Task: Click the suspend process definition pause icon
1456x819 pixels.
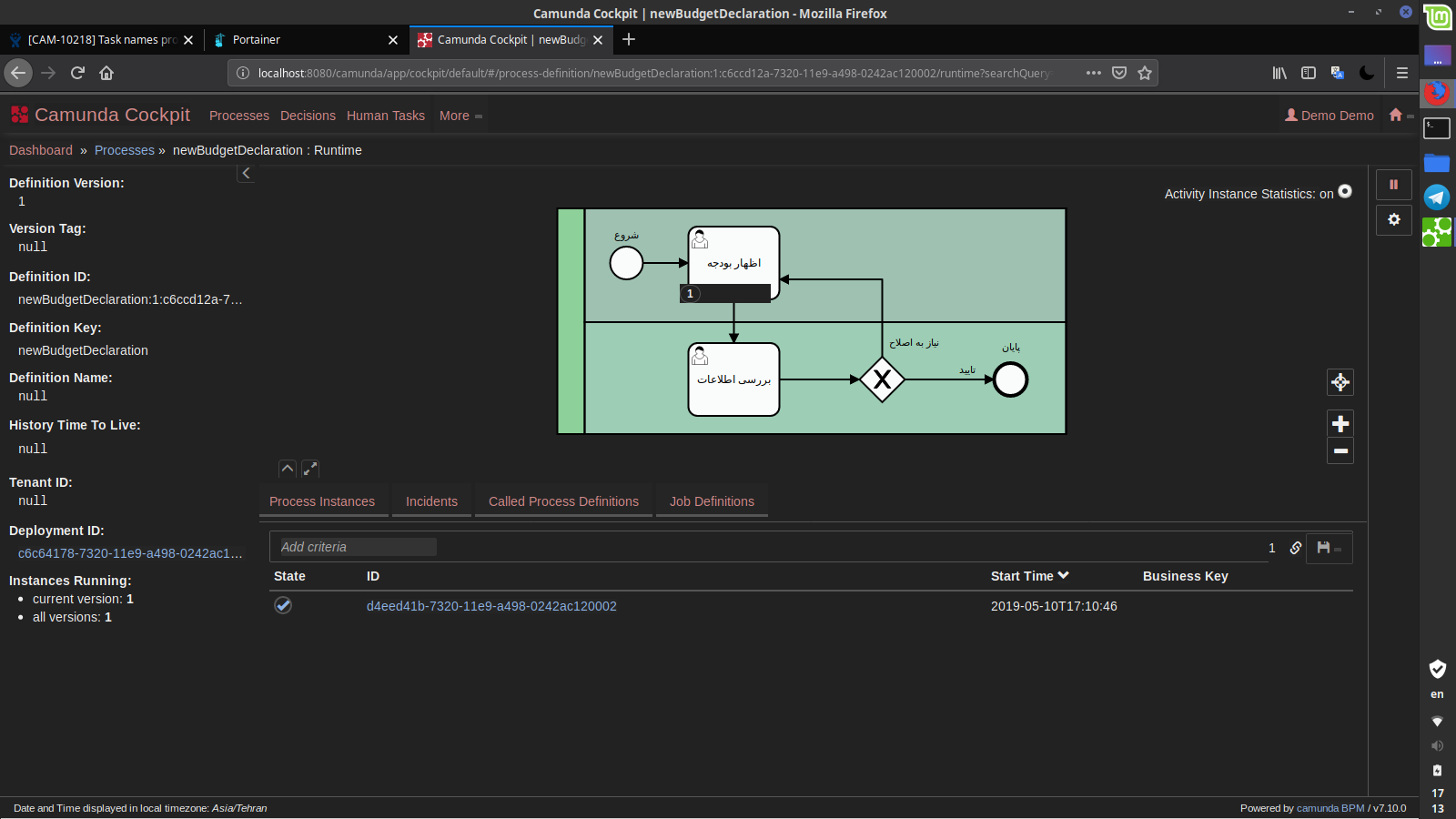Action: pos(1393,185)
